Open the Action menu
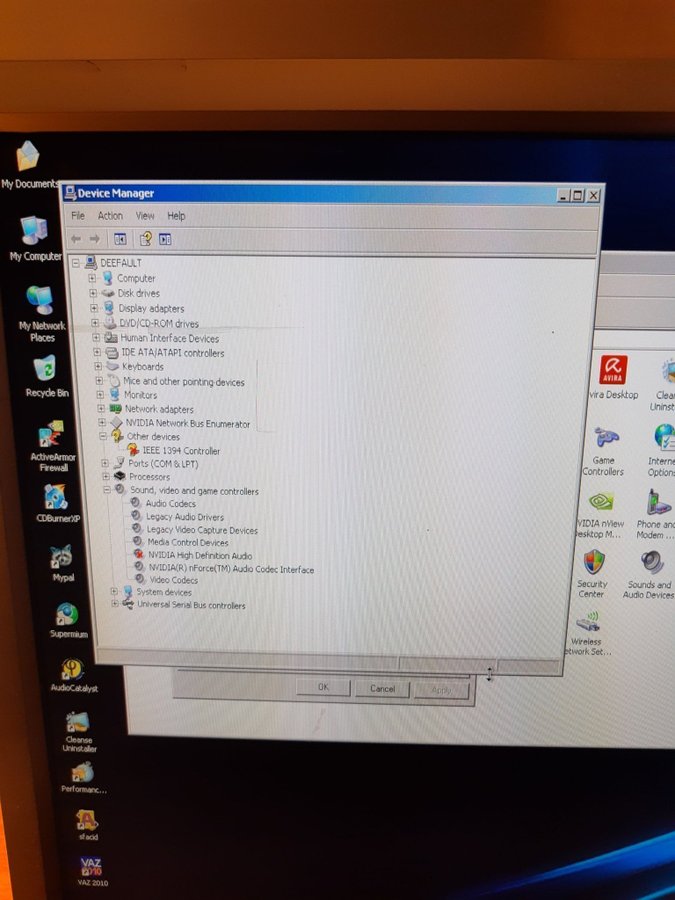This screenshot has height=900, width=675. click(110, 216)
